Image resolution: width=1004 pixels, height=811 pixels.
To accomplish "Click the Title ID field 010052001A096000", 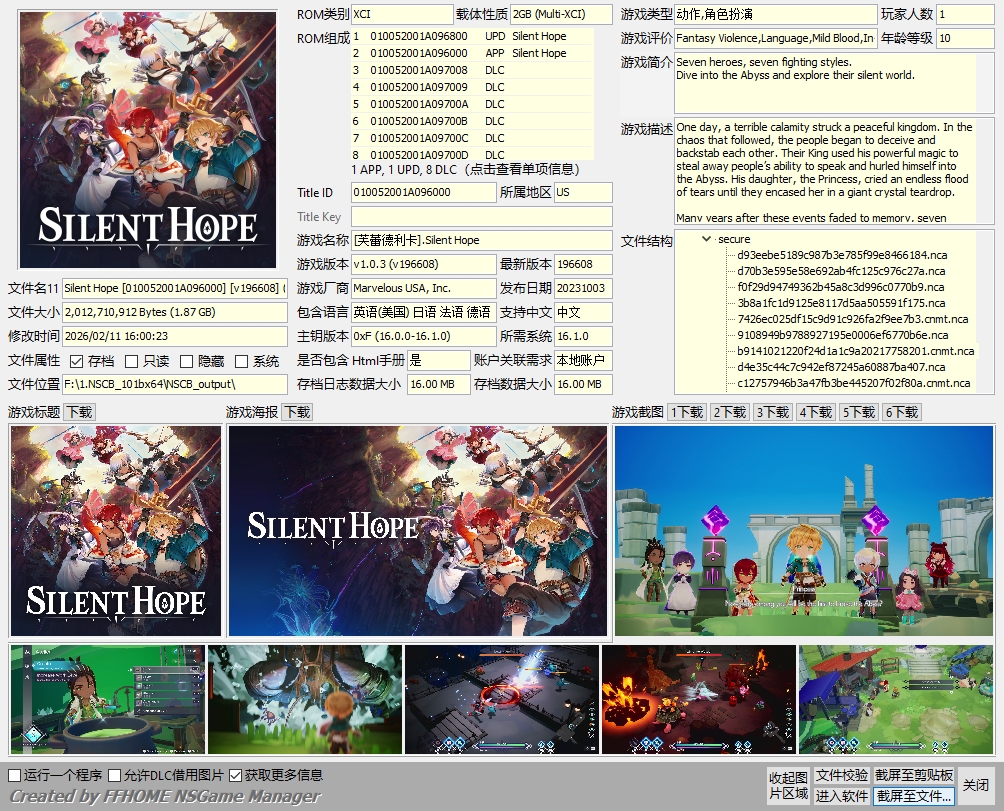I will pyautogui.click(x=423, y=193).
